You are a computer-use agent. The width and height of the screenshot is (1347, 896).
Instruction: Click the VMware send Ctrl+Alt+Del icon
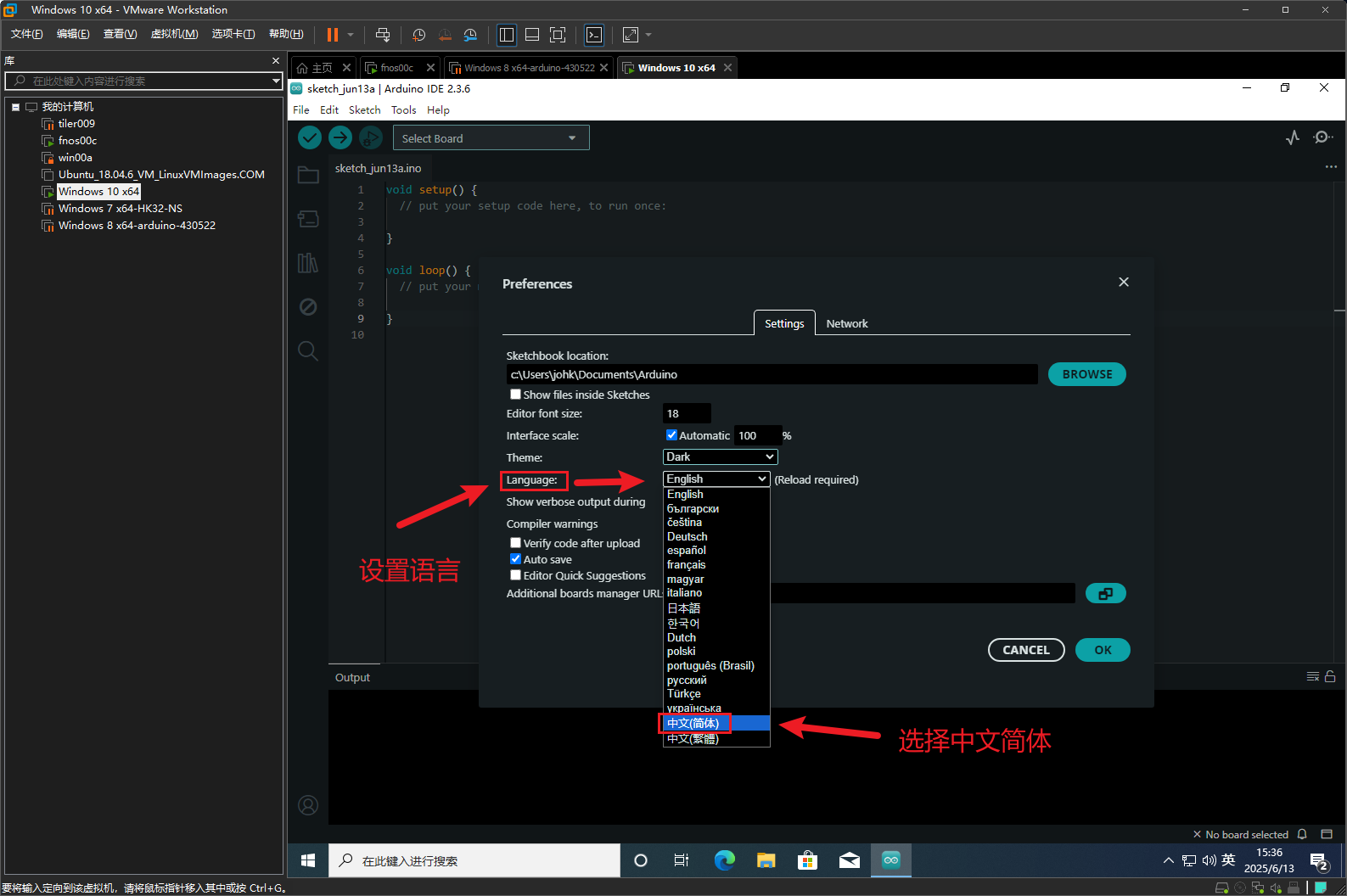pos(383,35)
